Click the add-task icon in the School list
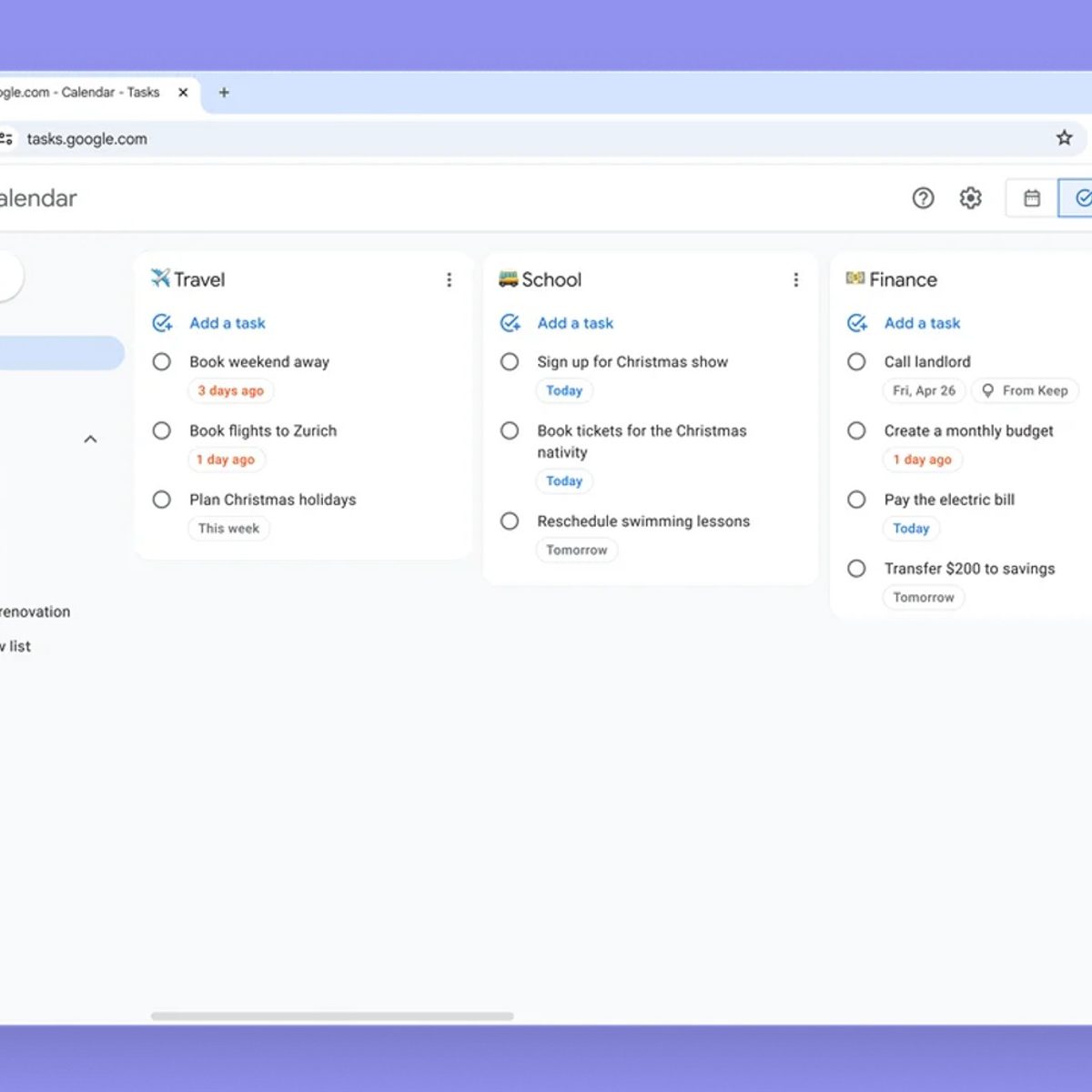Screen dimensions: 1092x1092 pos(511,323)
